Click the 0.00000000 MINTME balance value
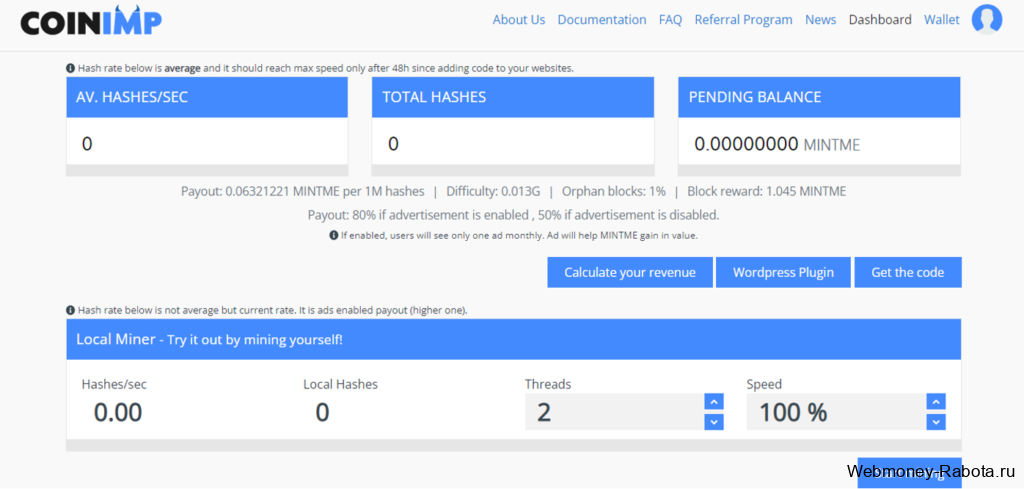This screenshot has height=489, width=1024. [776, 144]
